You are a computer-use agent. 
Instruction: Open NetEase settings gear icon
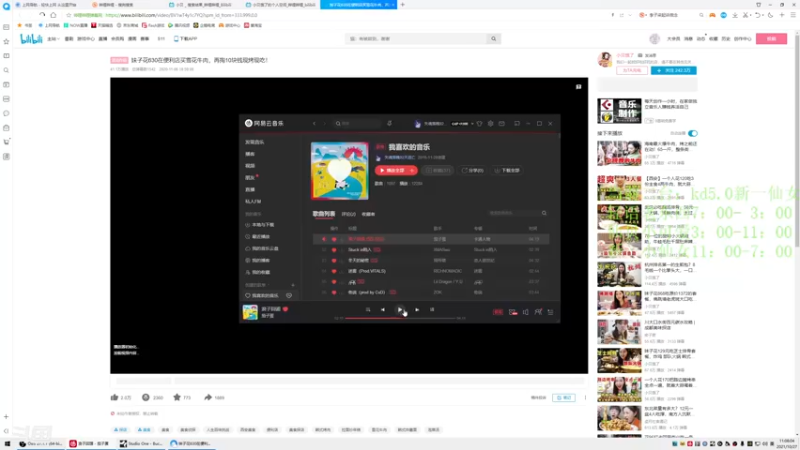[x=490, y=123]
